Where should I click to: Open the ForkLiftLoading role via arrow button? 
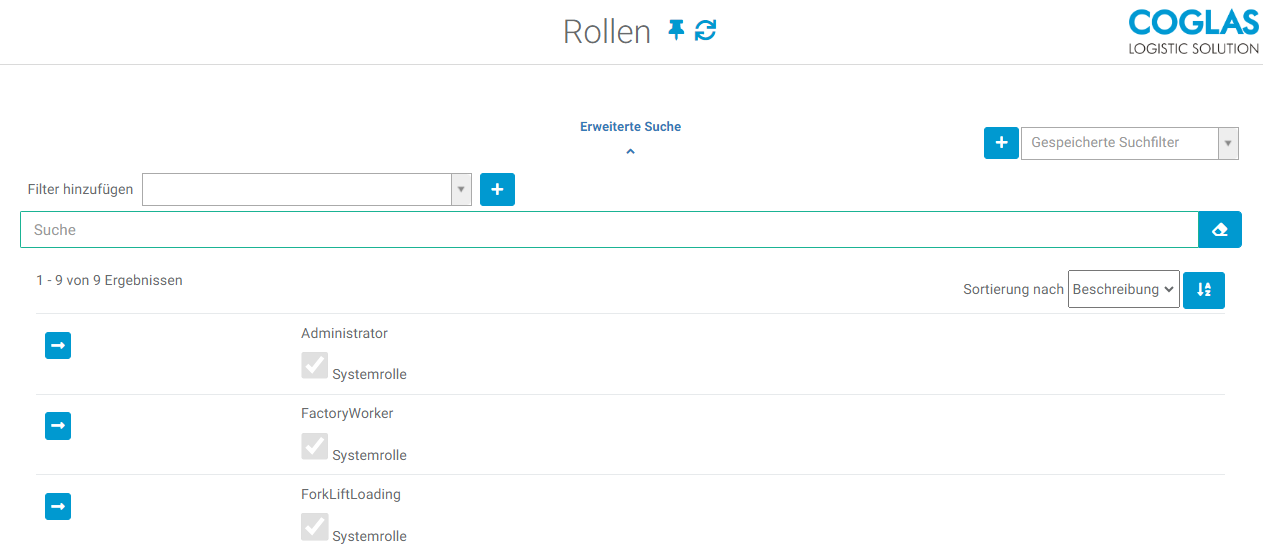point(58,507)
